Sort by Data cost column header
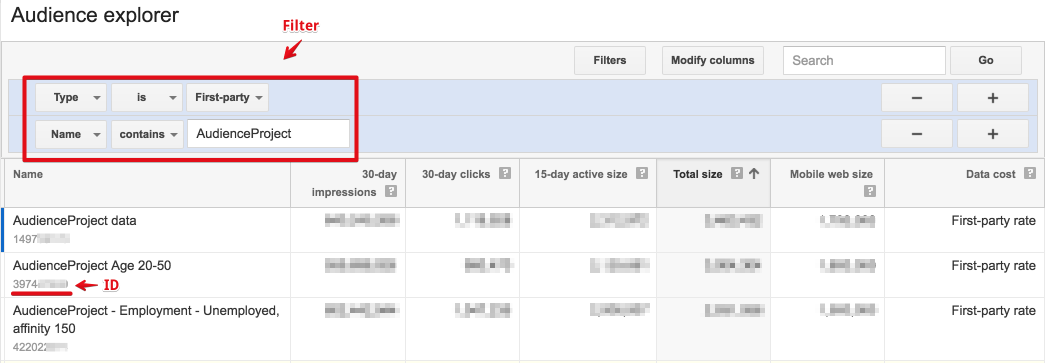 pos(991,174)
